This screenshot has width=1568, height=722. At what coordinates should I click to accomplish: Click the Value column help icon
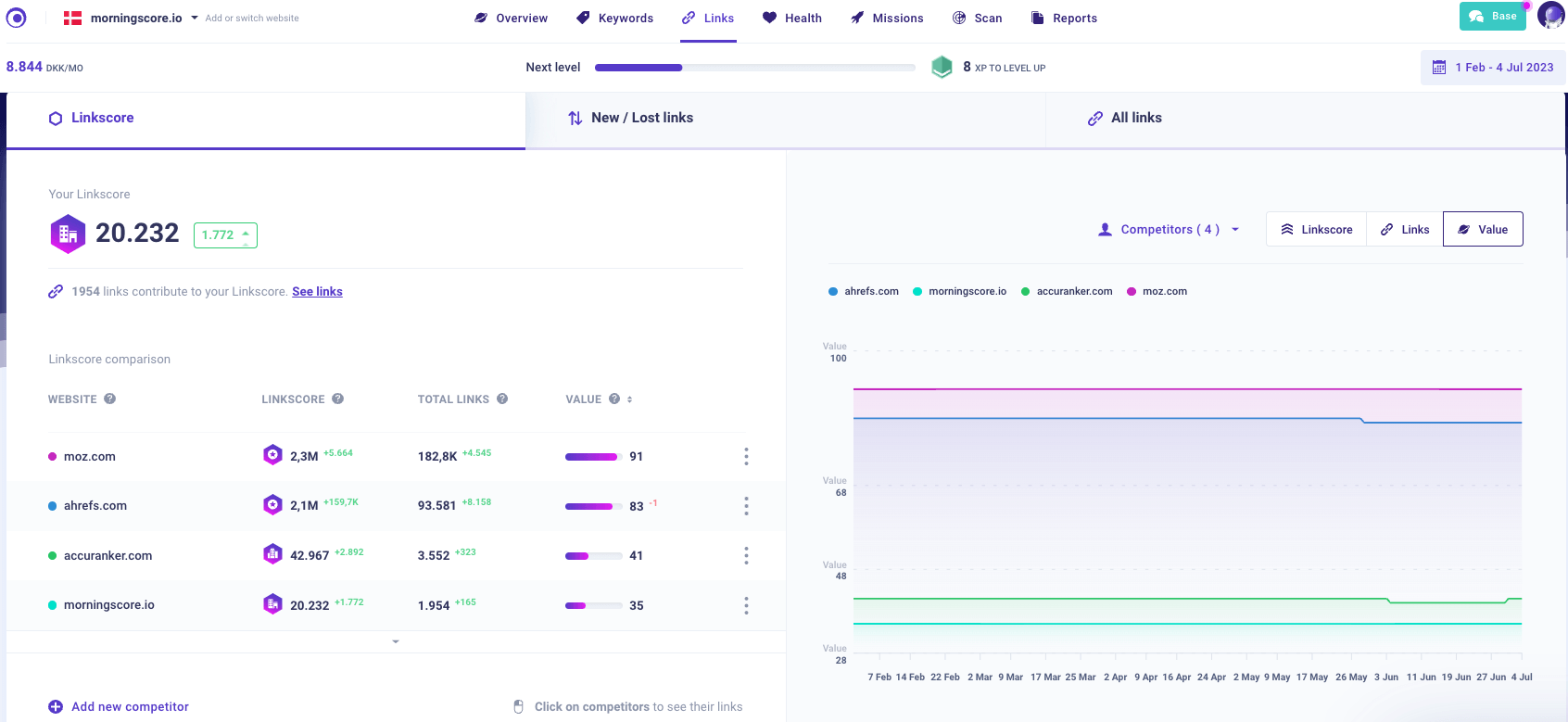[614, 399]
